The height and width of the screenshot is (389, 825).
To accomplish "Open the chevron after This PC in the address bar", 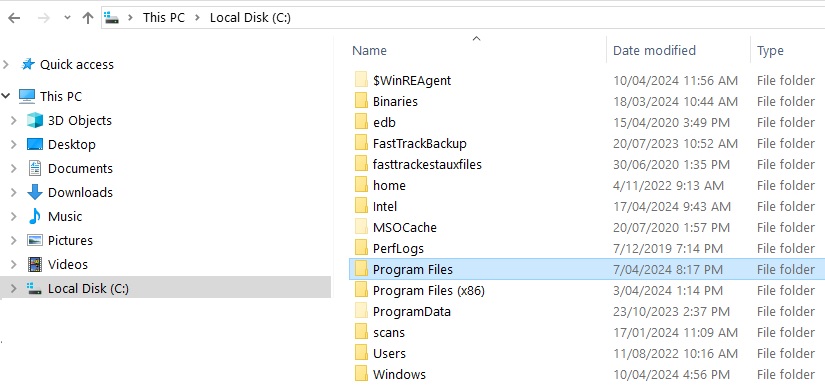I will 197,18.
